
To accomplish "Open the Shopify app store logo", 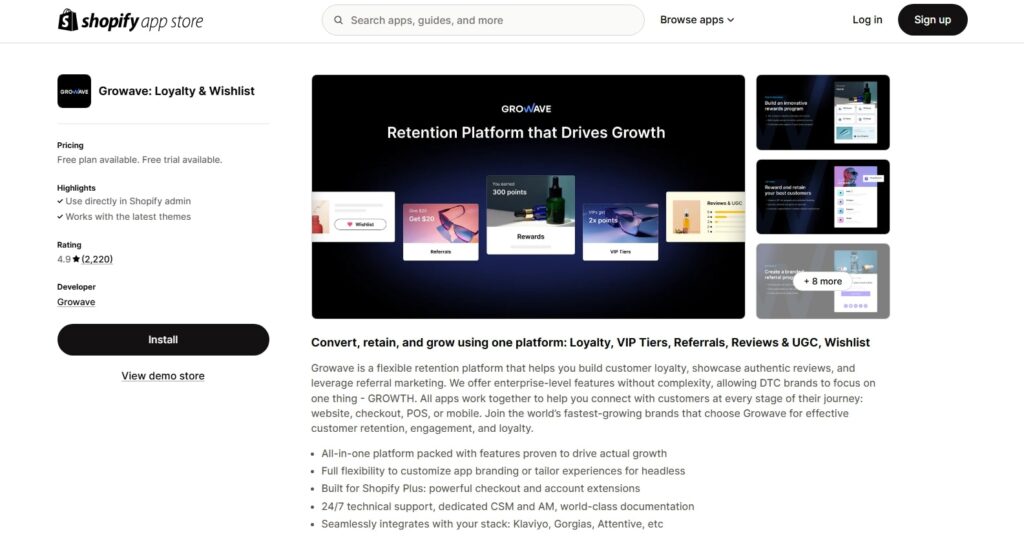I will [x=131, y=20].
